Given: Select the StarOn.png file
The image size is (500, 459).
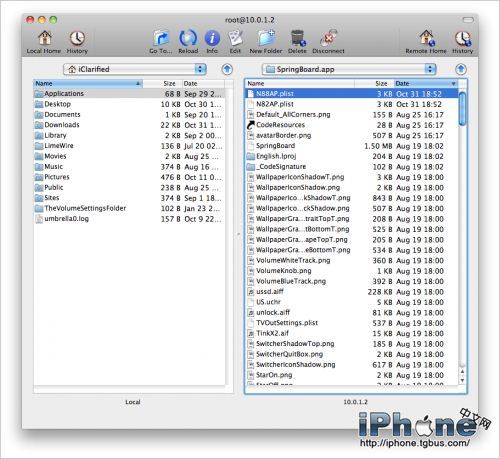Looking at the screenshot, I should click(x=352, y=375).
